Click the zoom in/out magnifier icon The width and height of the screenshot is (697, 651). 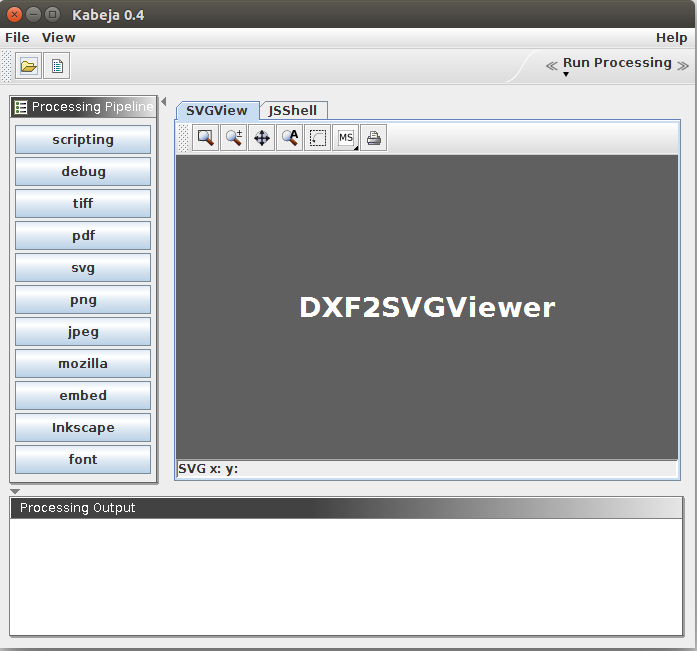[x=233, y=138]
